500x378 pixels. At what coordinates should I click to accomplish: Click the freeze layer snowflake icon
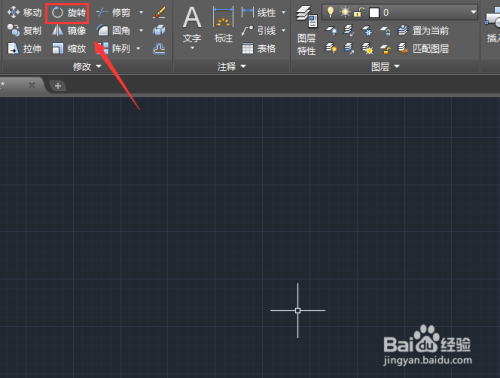(367, 31)
